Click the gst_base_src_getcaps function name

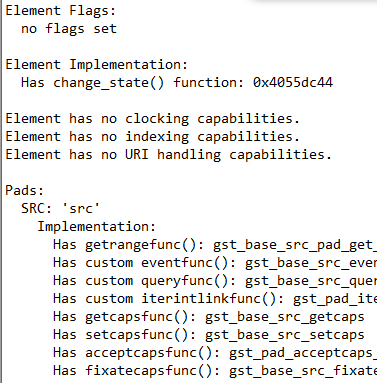(x=285, y=317)
